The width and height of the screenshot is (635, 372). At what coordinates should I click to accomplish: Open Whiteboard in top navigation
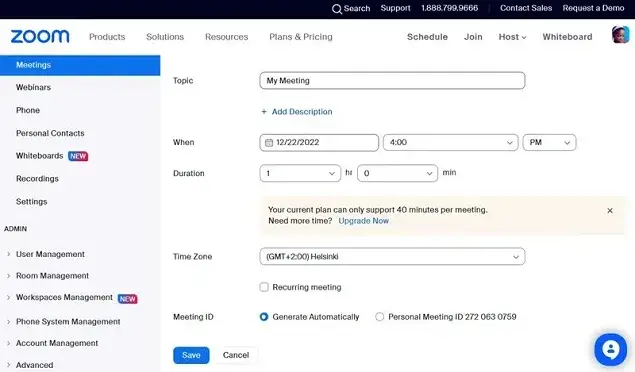tap(567, 37)
